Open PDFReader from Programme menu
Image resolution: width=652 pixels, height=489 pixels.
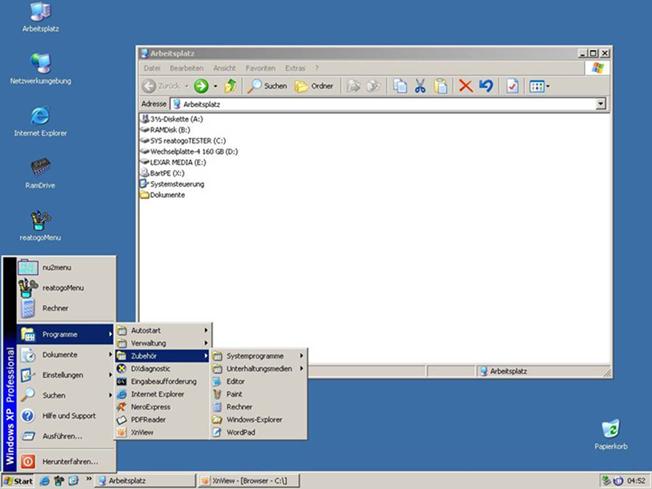(x=163, y=420)
